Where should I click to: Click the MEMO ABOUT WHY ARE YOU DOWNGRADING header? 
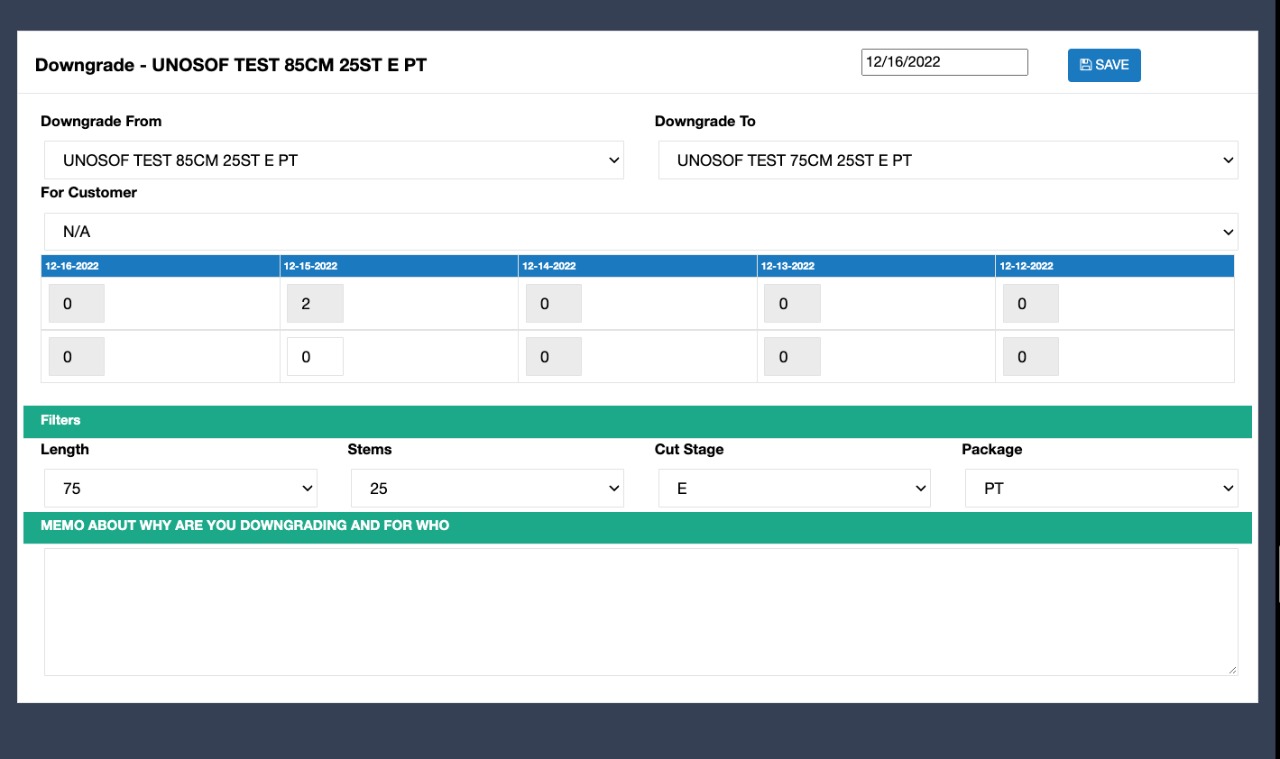(x=638, y=527)
